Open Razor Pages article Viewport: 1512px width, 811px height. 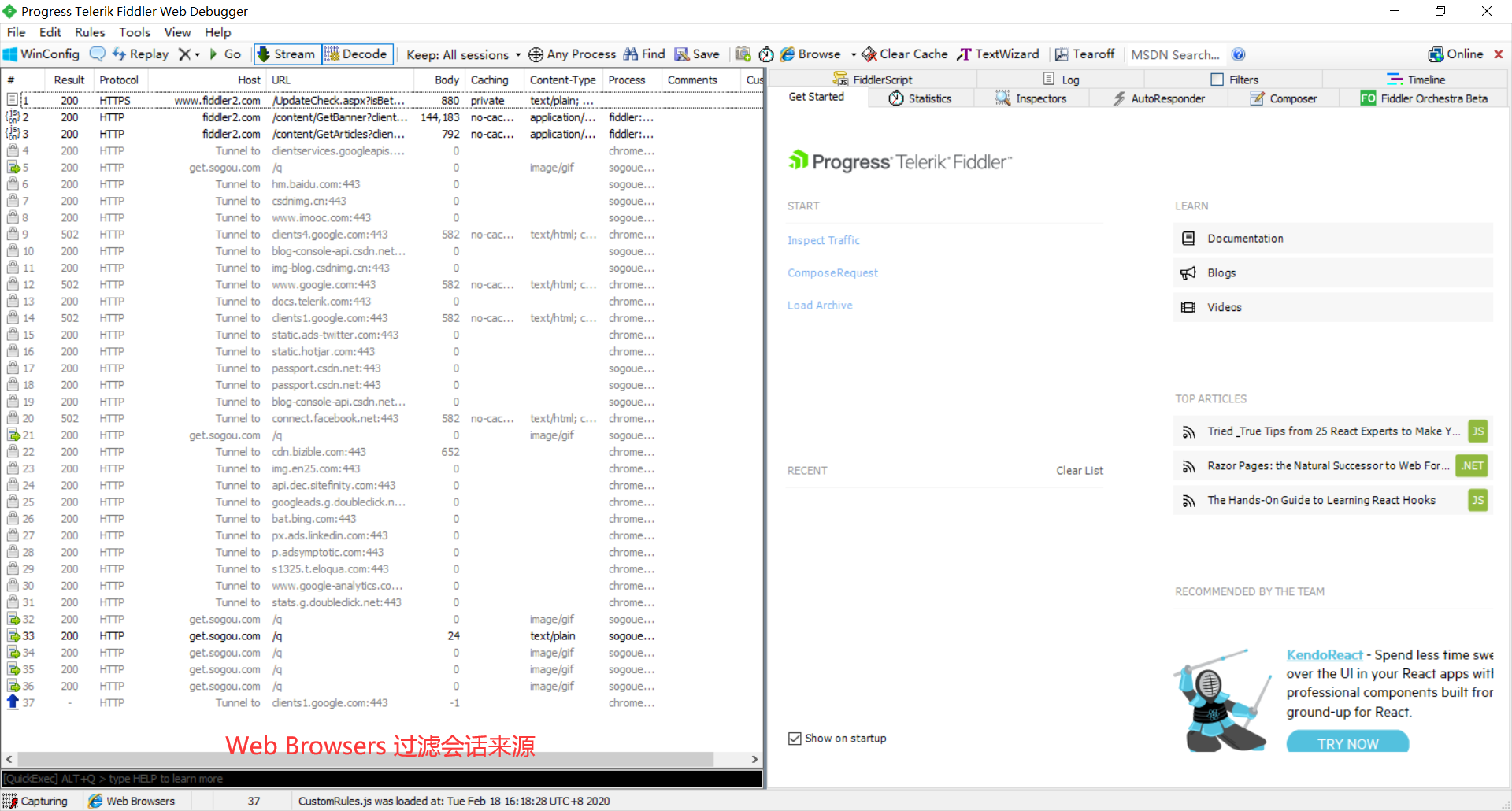coord(1332,466)
